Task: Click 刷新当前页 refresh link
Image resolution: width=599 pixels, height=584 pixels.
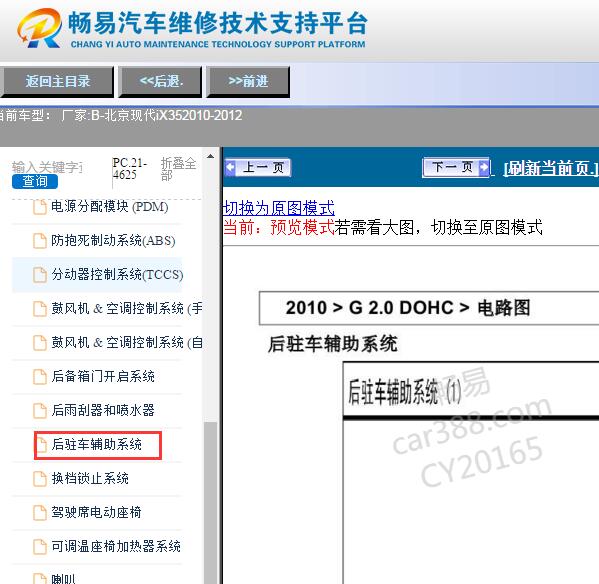Action: [x=550, y=168]
